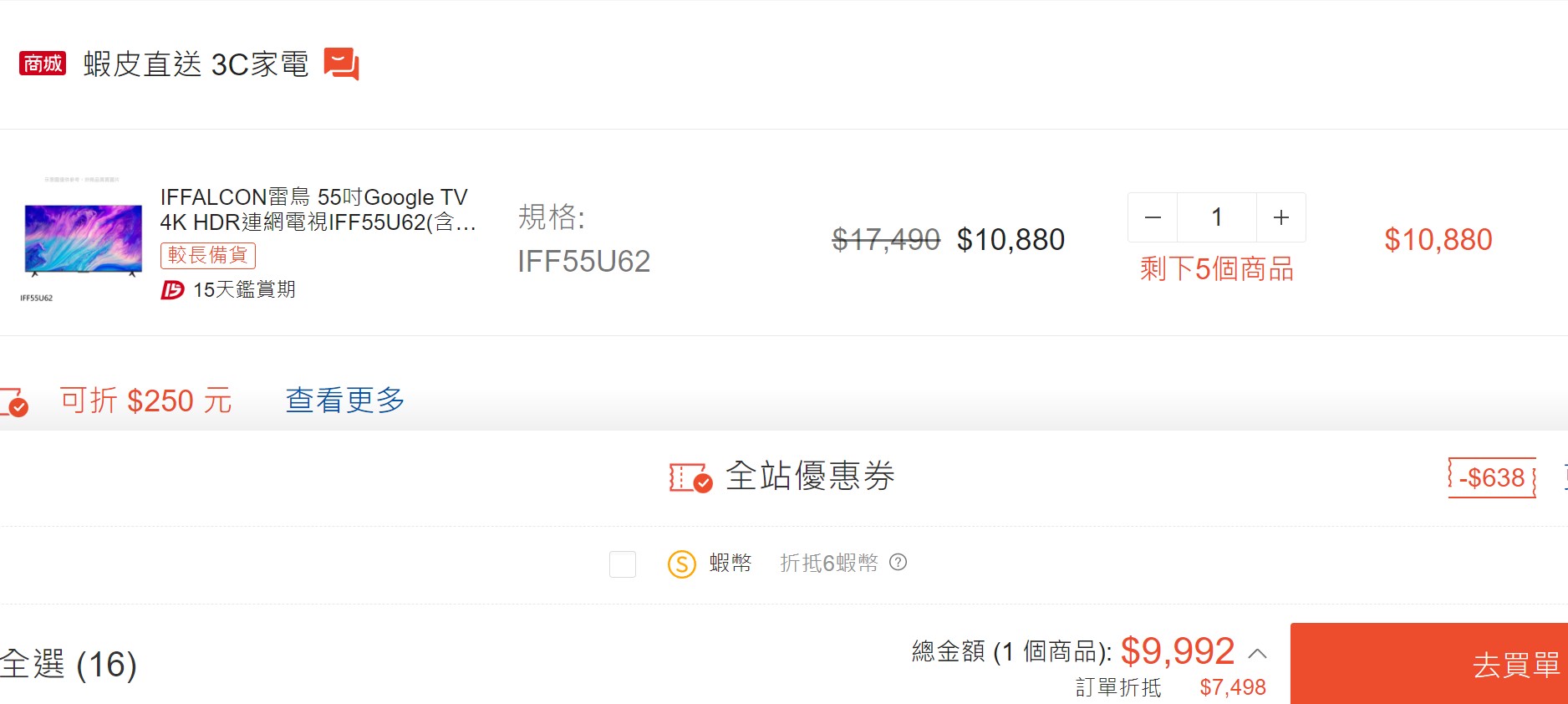The width and height of the screenshot is (1568, 704).
Task: Click 查看更多 to see more vouchers
Action: 344,400
